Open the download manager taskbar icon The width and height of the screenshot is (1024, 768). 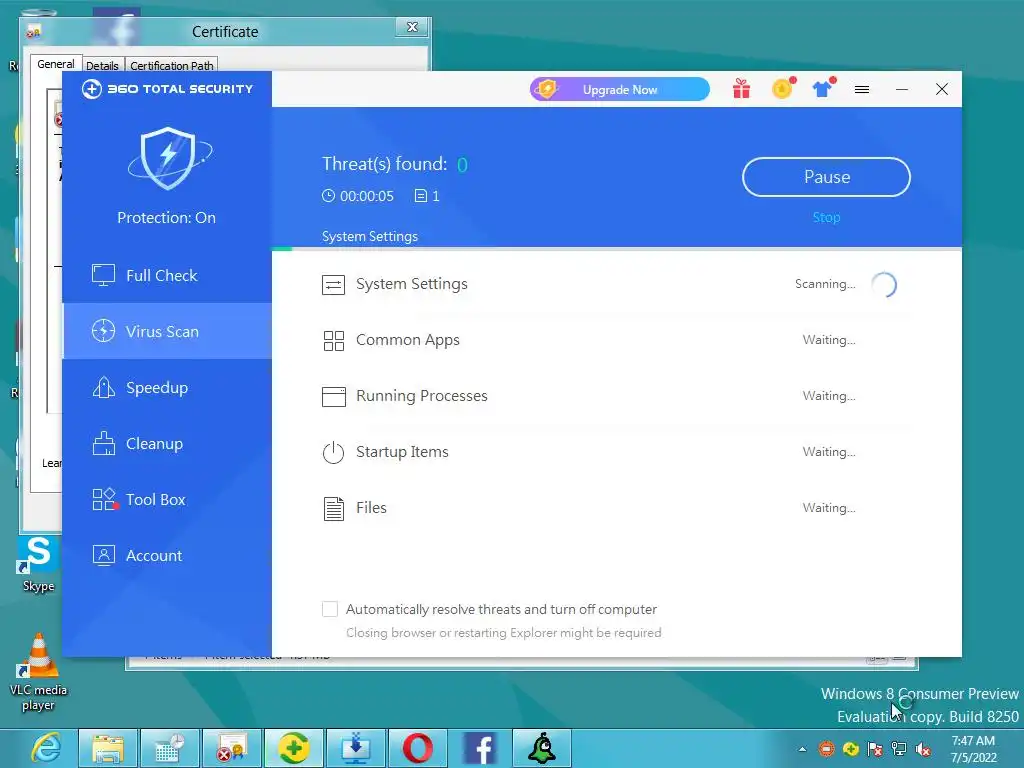click(355, 748)
